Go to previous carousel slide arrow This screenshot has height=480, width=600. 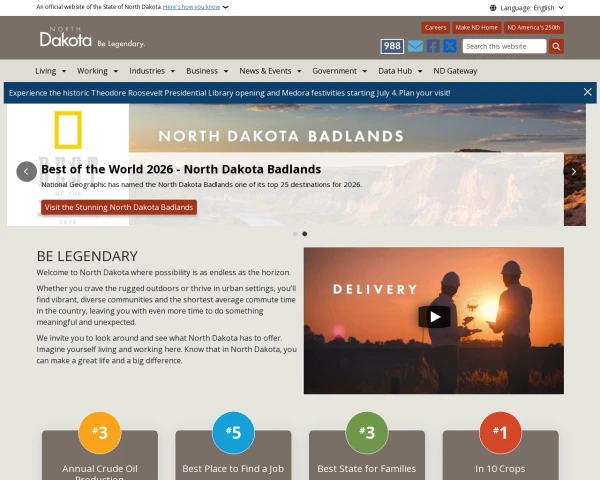pos(26,171)
